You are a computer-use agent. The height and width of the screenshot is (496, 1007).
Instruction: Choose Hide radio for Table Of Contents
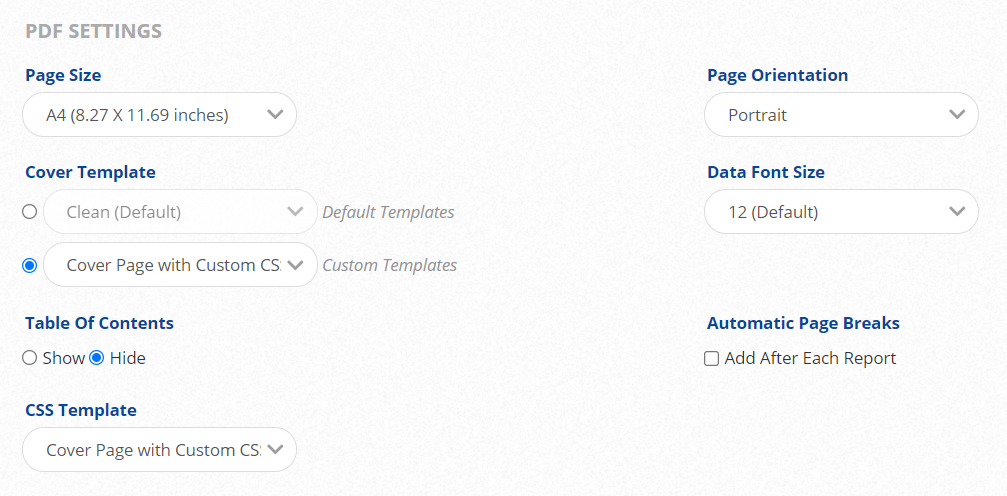97,358
